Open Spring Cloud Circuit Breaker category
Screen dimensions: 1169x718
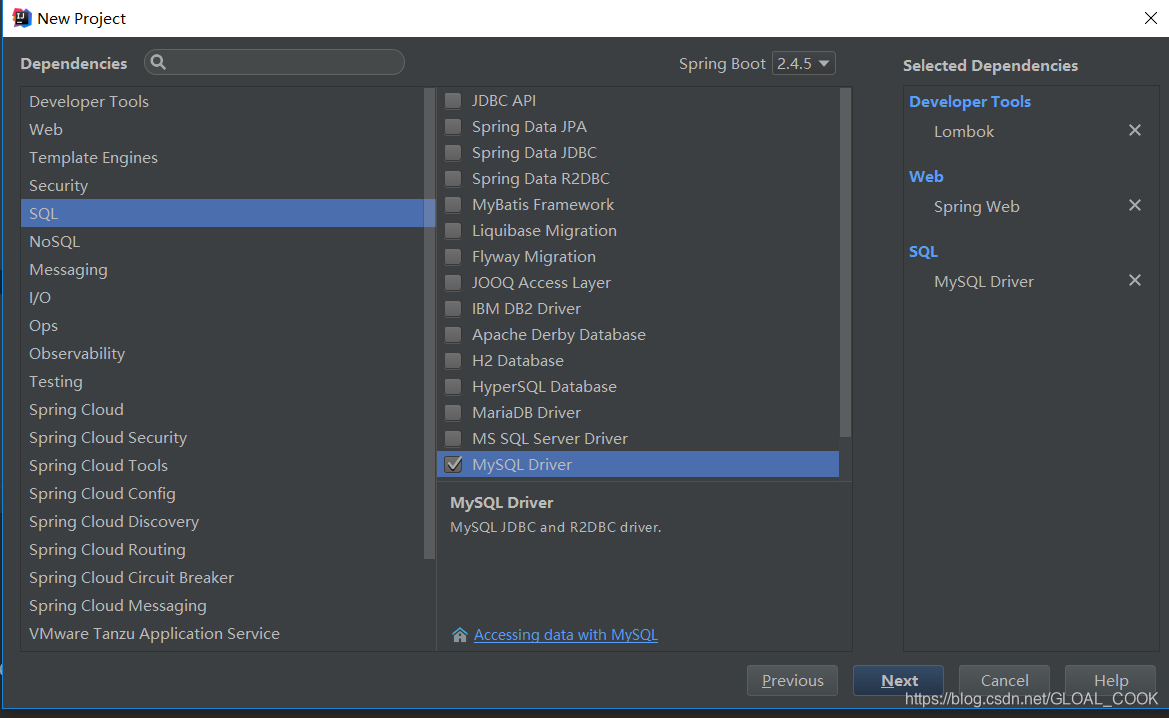coord(223,578)
